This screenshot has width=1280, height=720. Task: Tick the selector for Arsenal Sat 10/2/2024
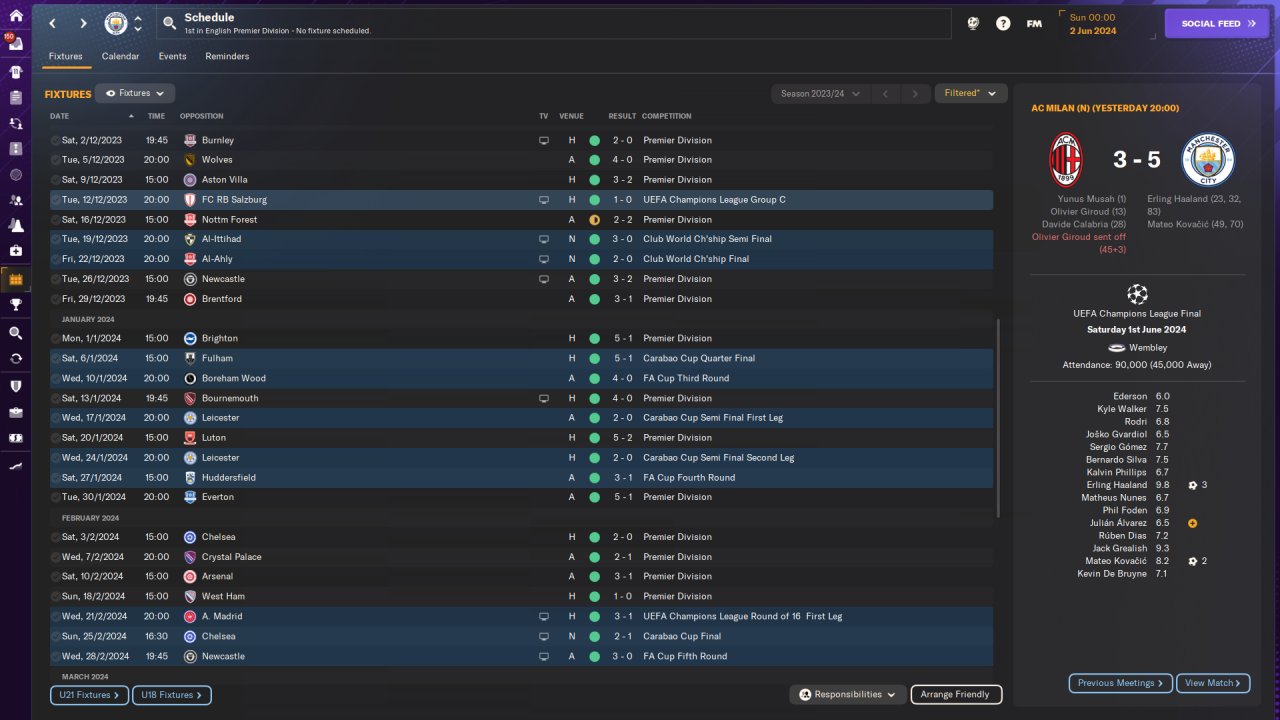pos(56,577)
